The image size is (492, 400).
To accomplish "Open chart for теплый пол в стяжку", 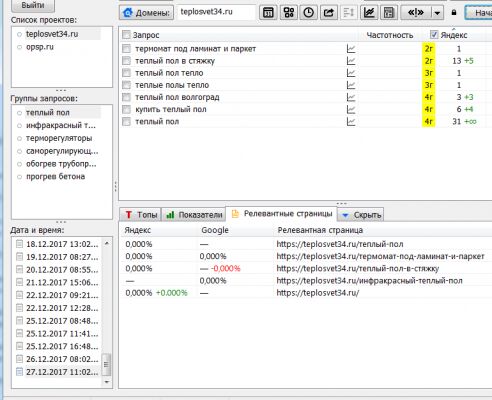I will point(351,61).
